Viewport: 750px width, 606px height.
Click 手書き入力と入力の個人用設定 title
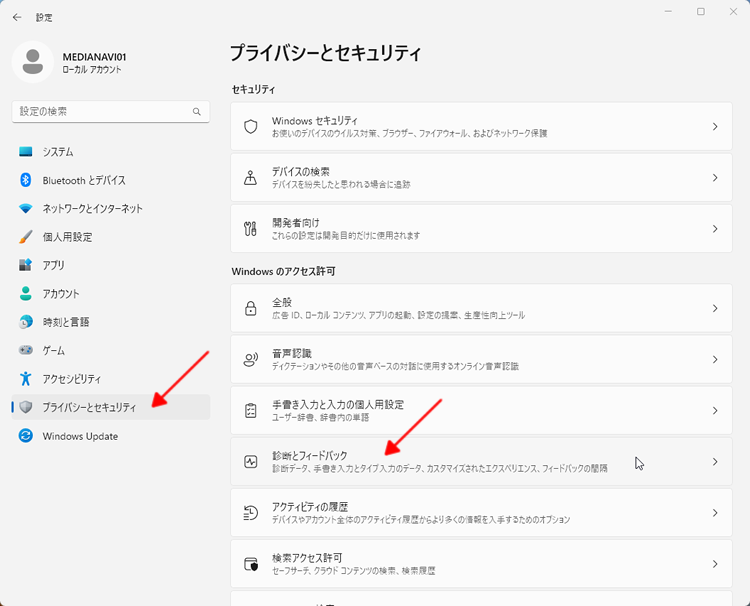(x=338, y=404)
